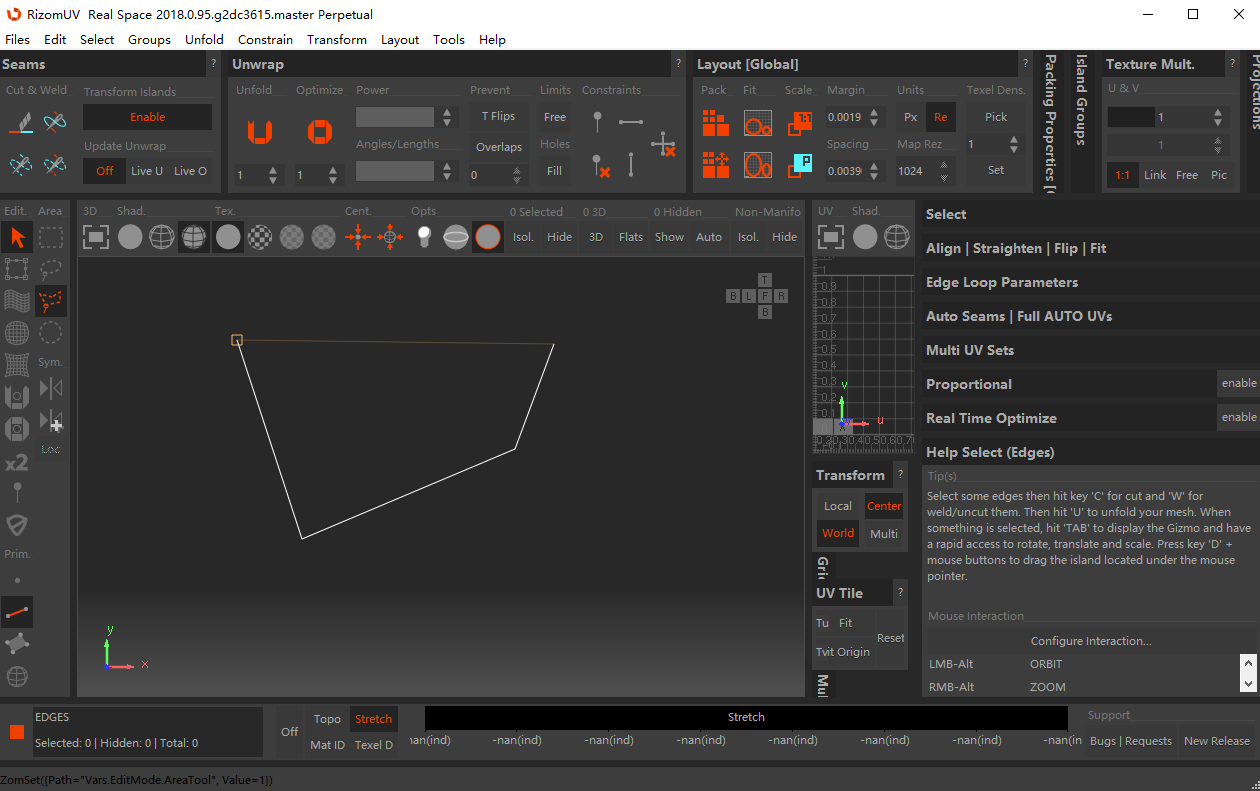Click the Unfold iterations stepper arrows

click(x=274, y=175)
